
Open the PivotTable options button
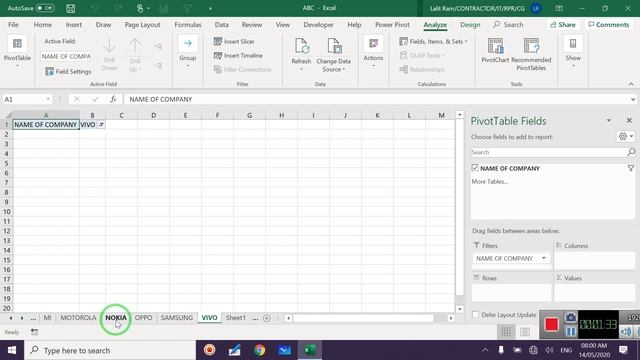(x=17, y=50)
